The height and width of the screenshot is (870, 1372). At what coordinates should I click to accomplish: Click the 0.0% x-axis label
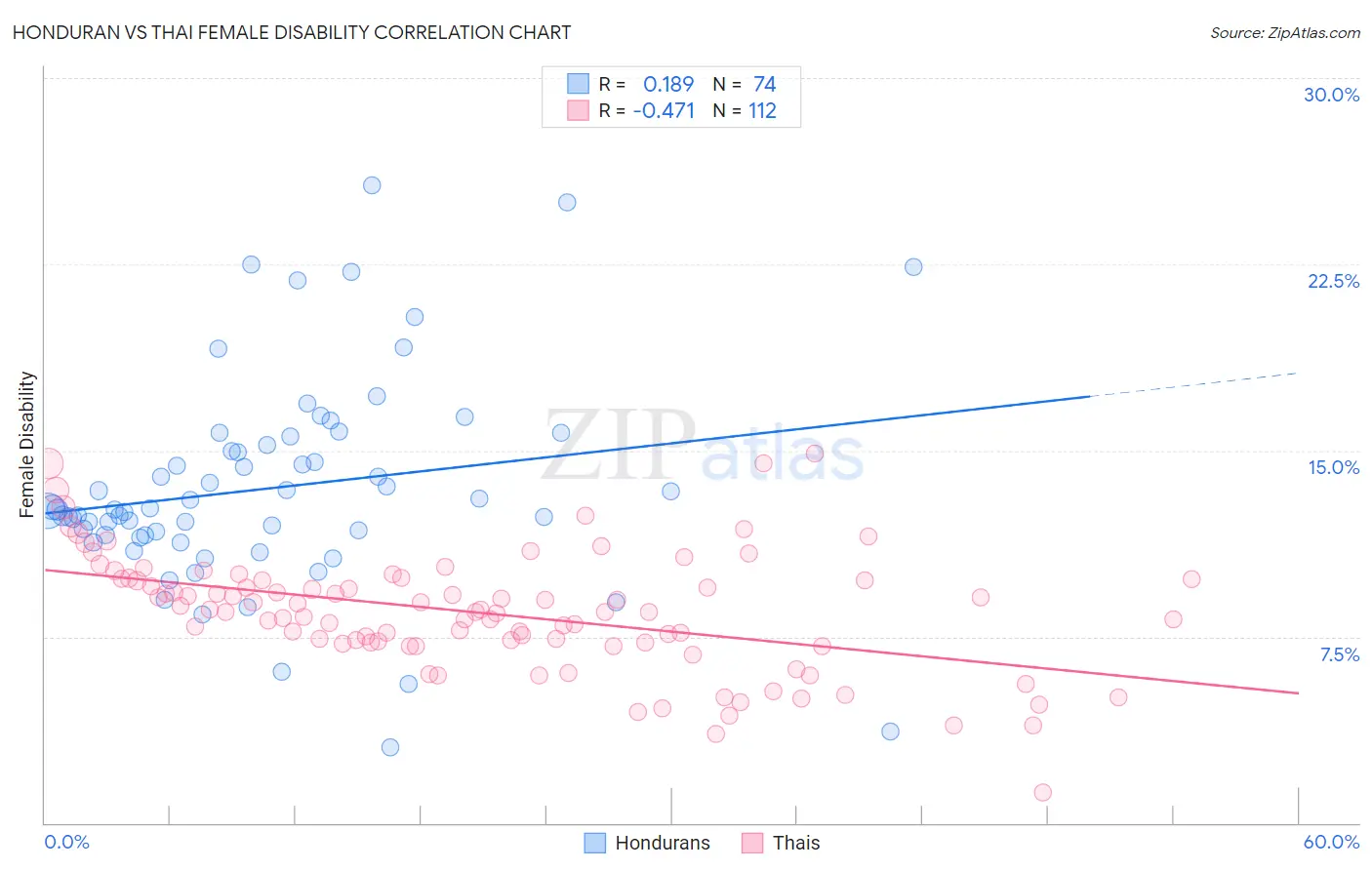tap(66, 842)
